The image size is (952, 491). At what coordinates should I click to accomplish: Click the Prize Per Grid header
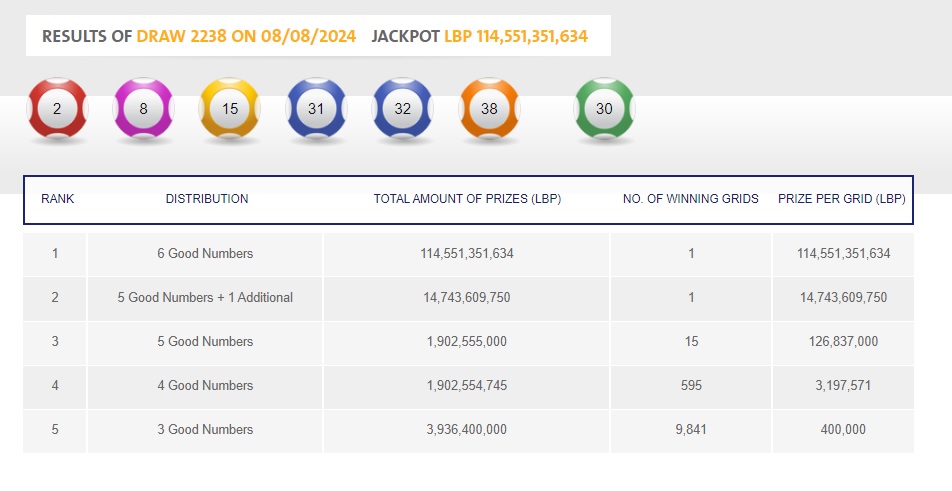pyautogui.click(x=842, y=199)
